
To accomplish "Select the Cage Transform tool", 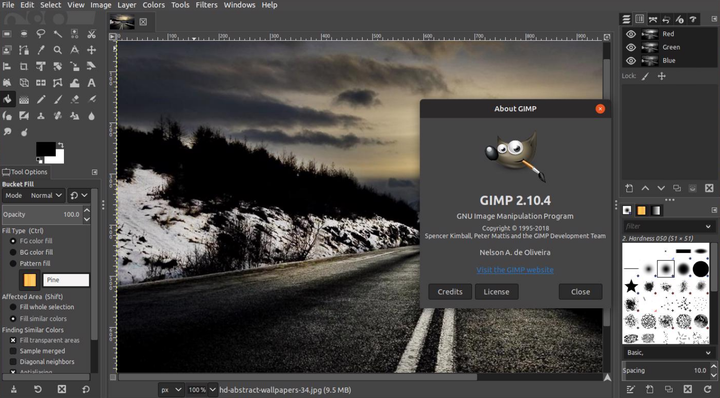I will coord(58,83).
